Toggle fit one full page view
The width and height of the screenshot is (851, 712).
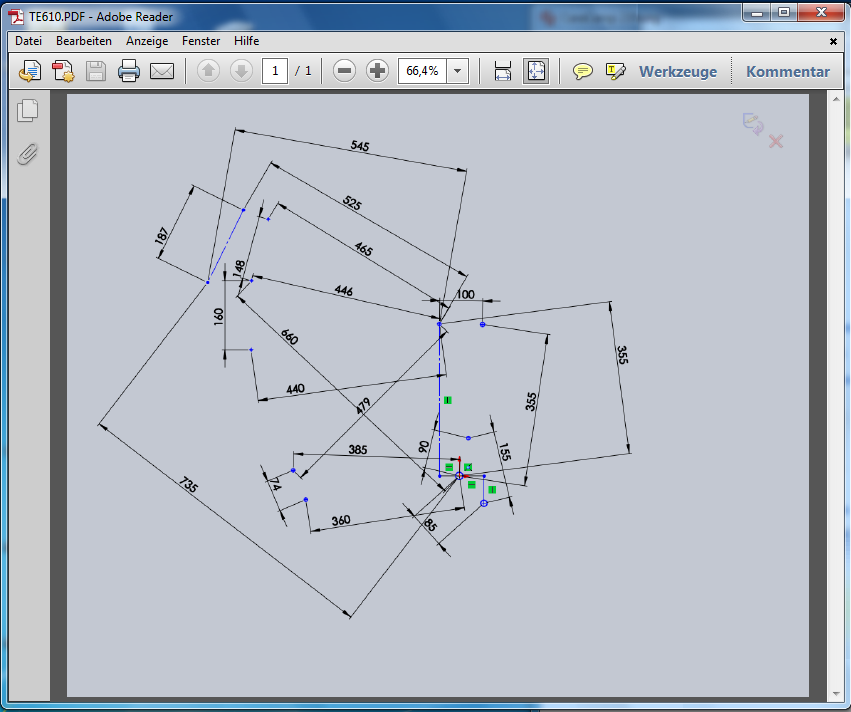click(x=536, y=71)
